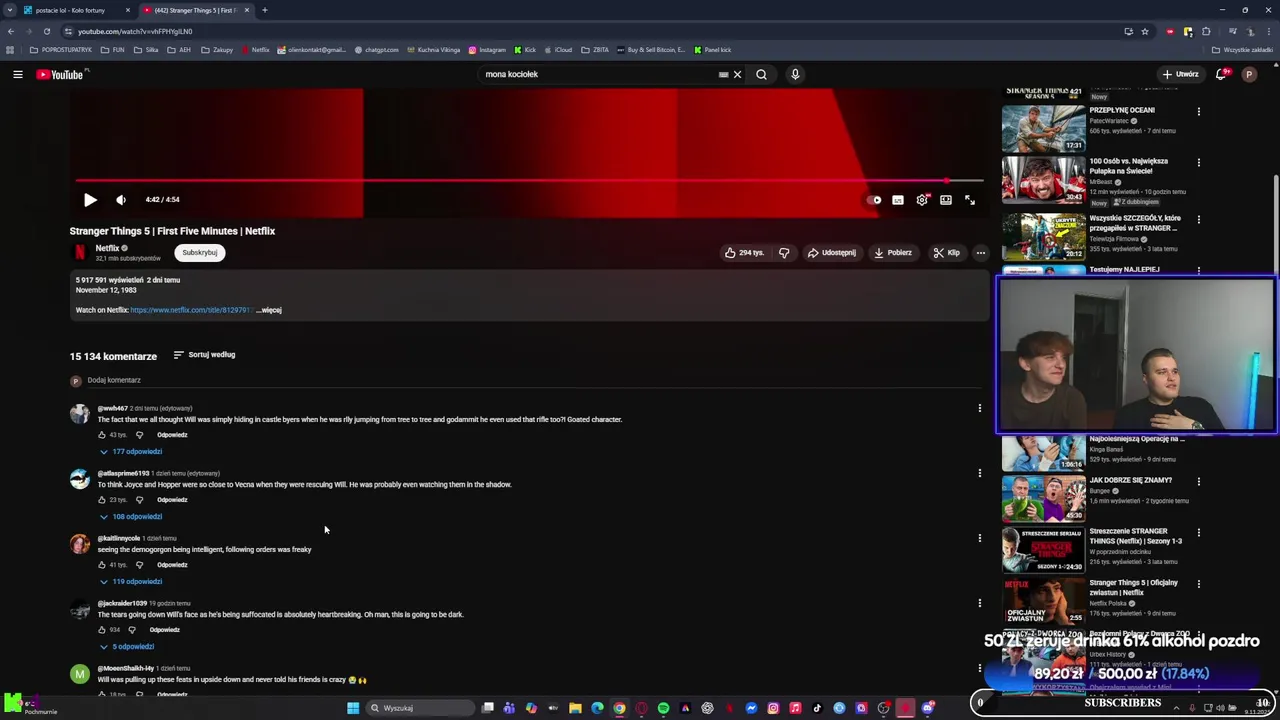
Task: Focus the Dodaj komentarz field
Action: pos(535,380)
